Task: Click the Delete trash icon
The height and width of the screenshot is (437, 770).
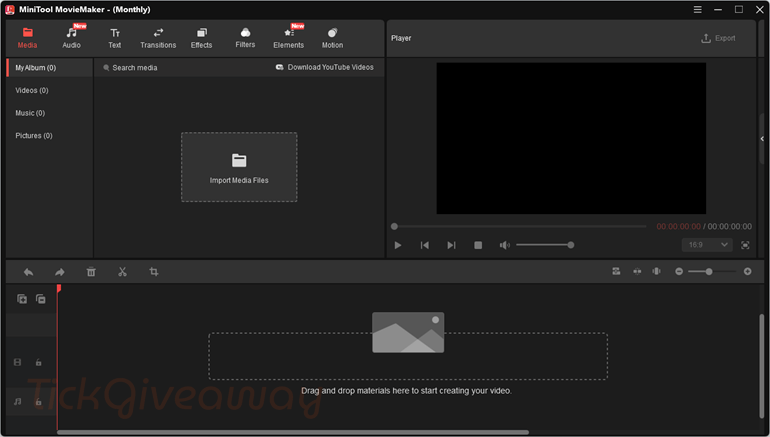Action: [x=91, y=272]
